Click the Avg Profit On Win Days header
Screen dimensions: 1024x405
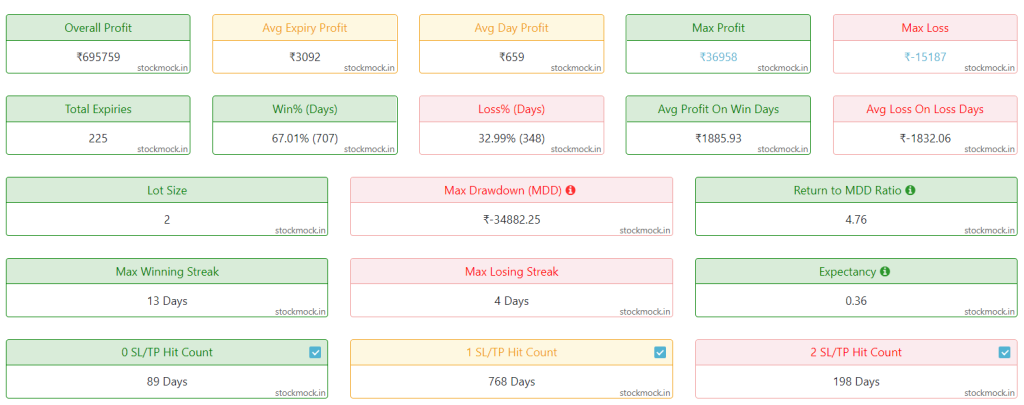coord(718,109)
